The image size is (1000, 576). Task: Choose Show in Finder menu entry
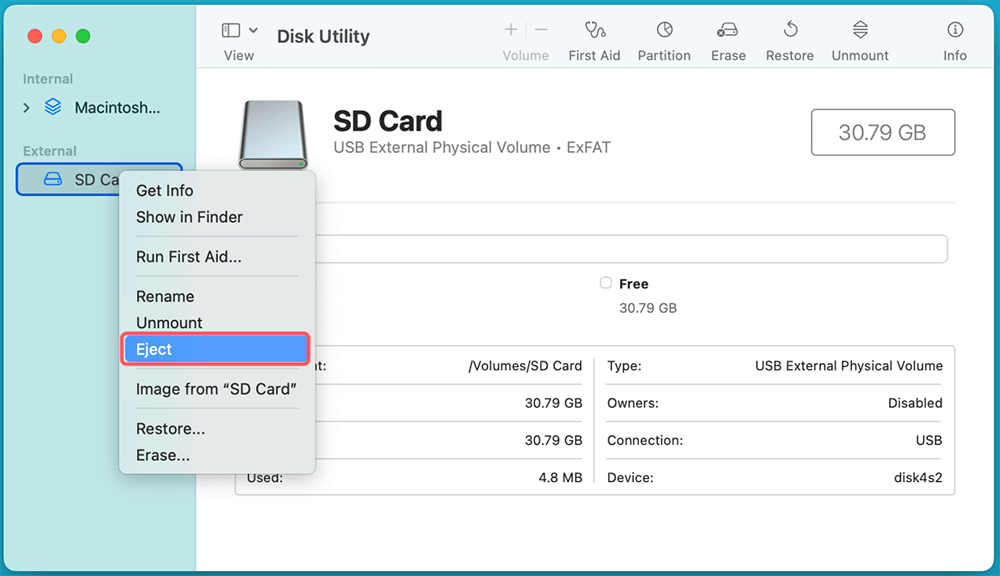tap(189, 217)
